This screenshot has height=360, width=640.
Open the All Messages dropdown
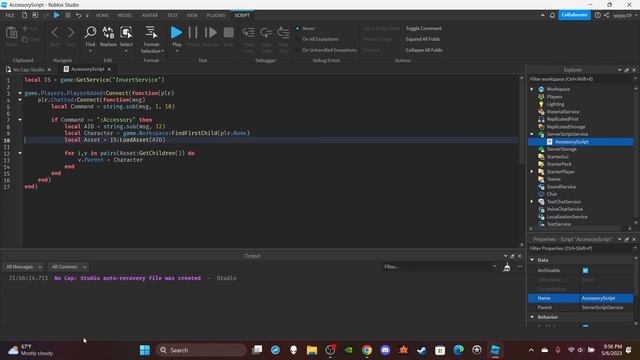[23, 267]
